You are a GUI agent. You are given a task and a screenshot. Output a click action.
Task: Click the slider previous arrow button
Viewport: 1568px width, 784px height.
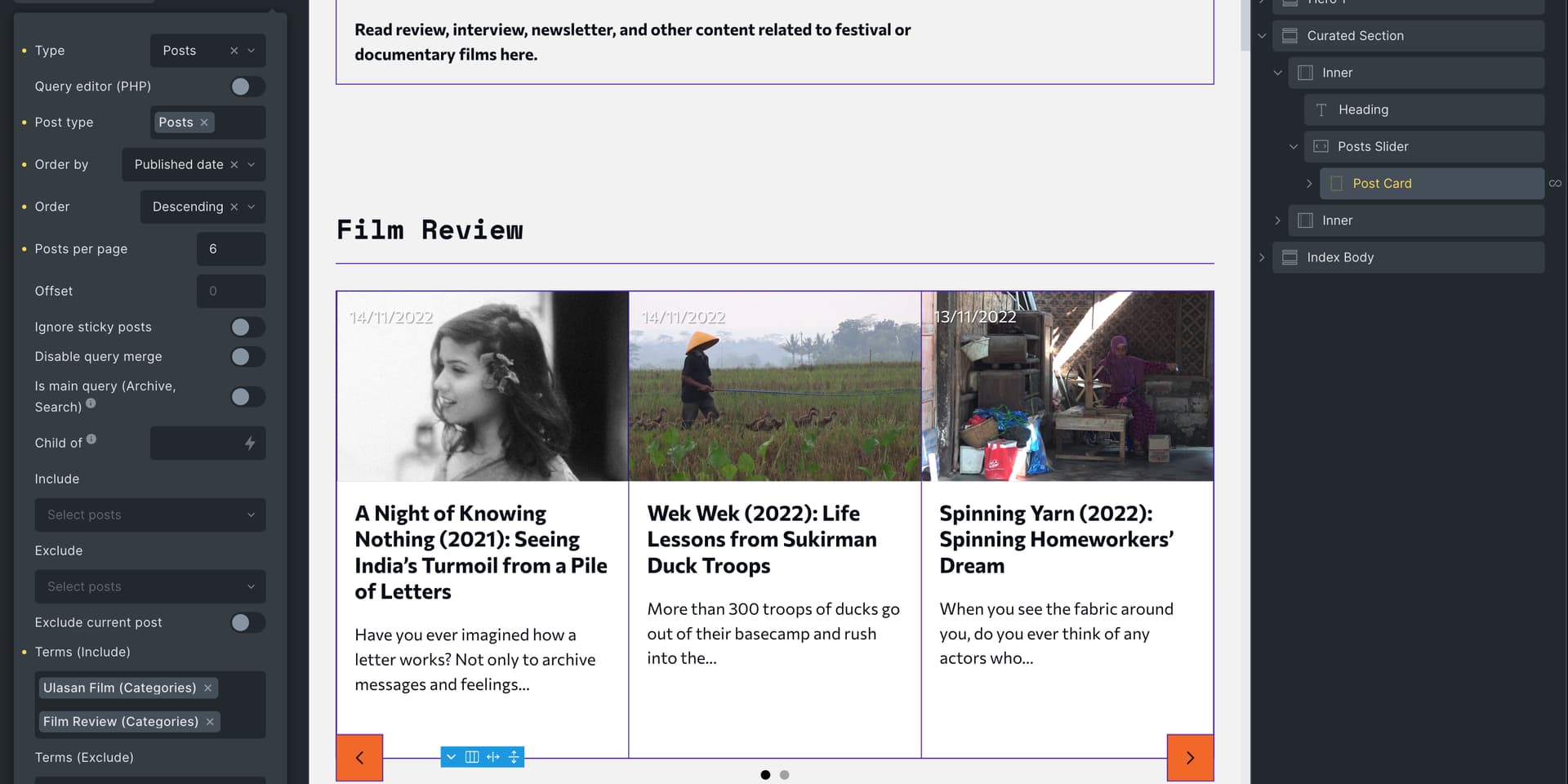[359, 758]
